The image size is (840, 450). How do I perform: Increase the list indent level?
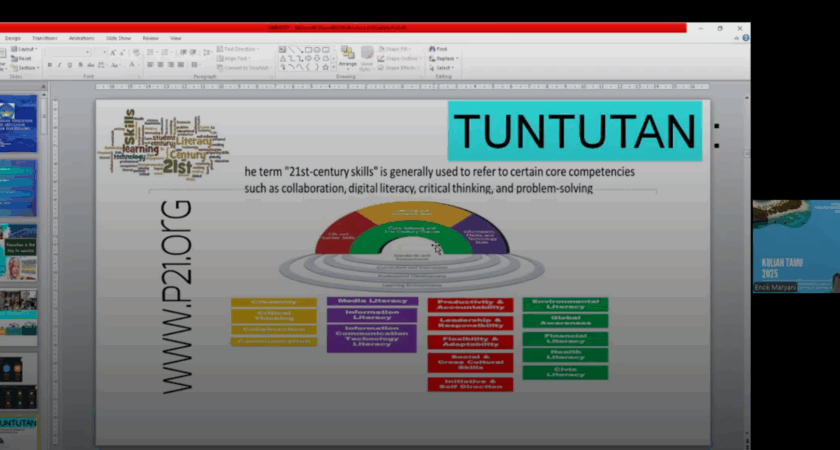tap(193, 52)
